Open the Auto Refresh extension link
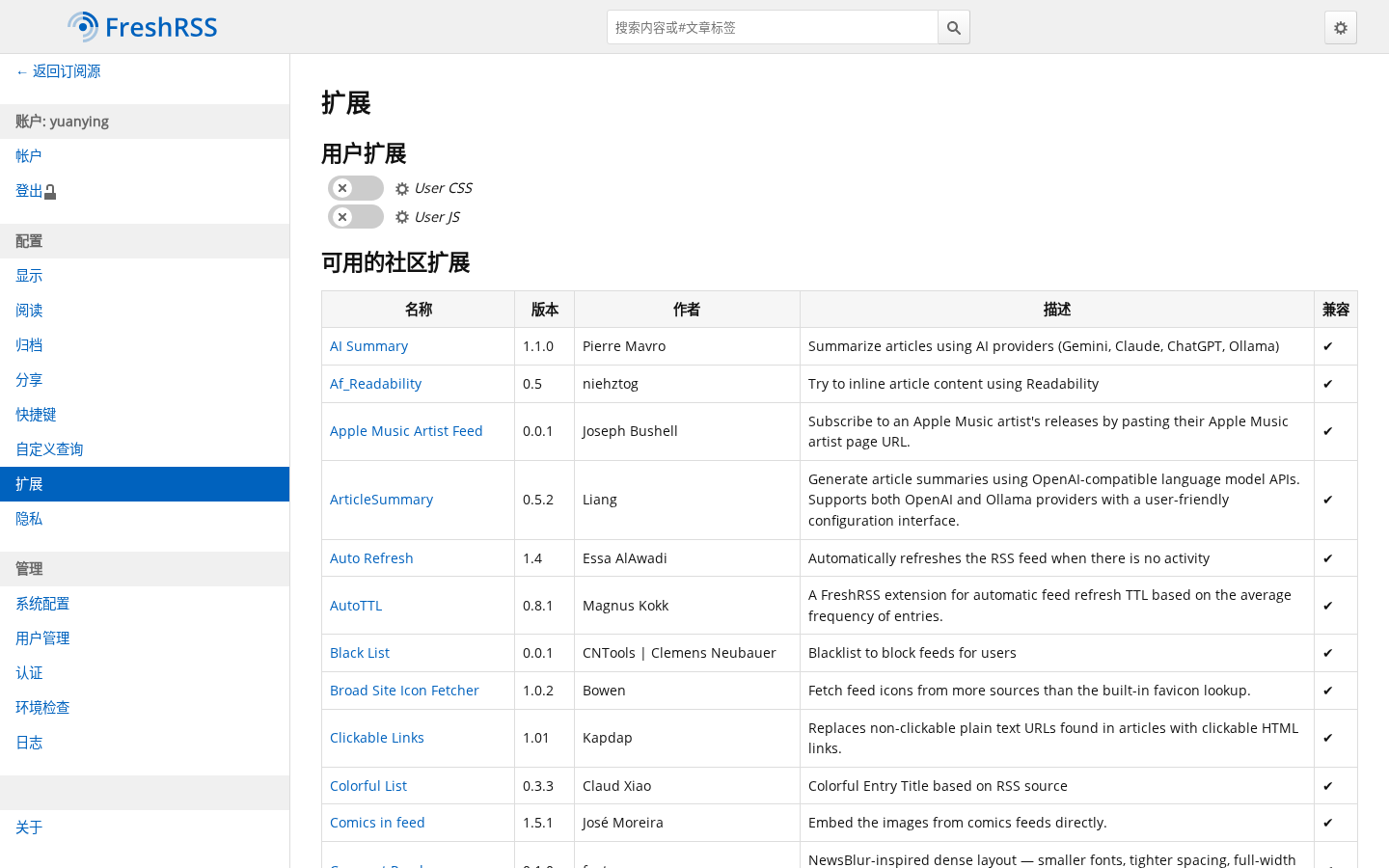1389x868 pixels. pyautogui.click(x=371, y=558)
